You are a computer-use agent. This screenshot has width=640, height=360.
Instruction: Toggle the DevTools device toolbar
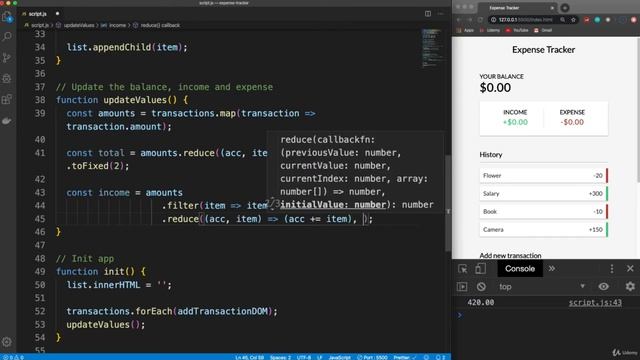tap(480, 269)
